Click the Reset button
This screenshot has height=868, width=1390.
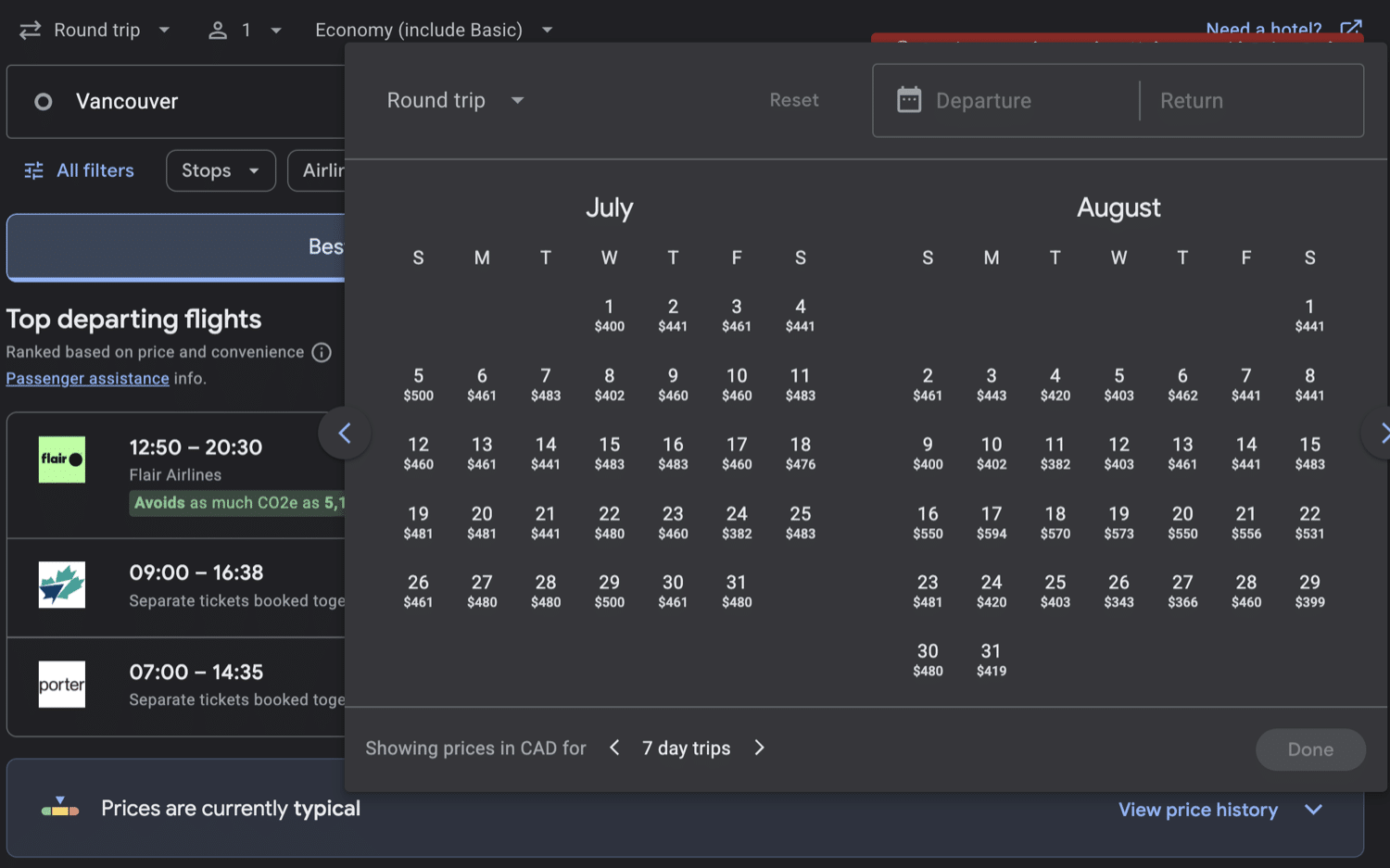tap(793, 100)
